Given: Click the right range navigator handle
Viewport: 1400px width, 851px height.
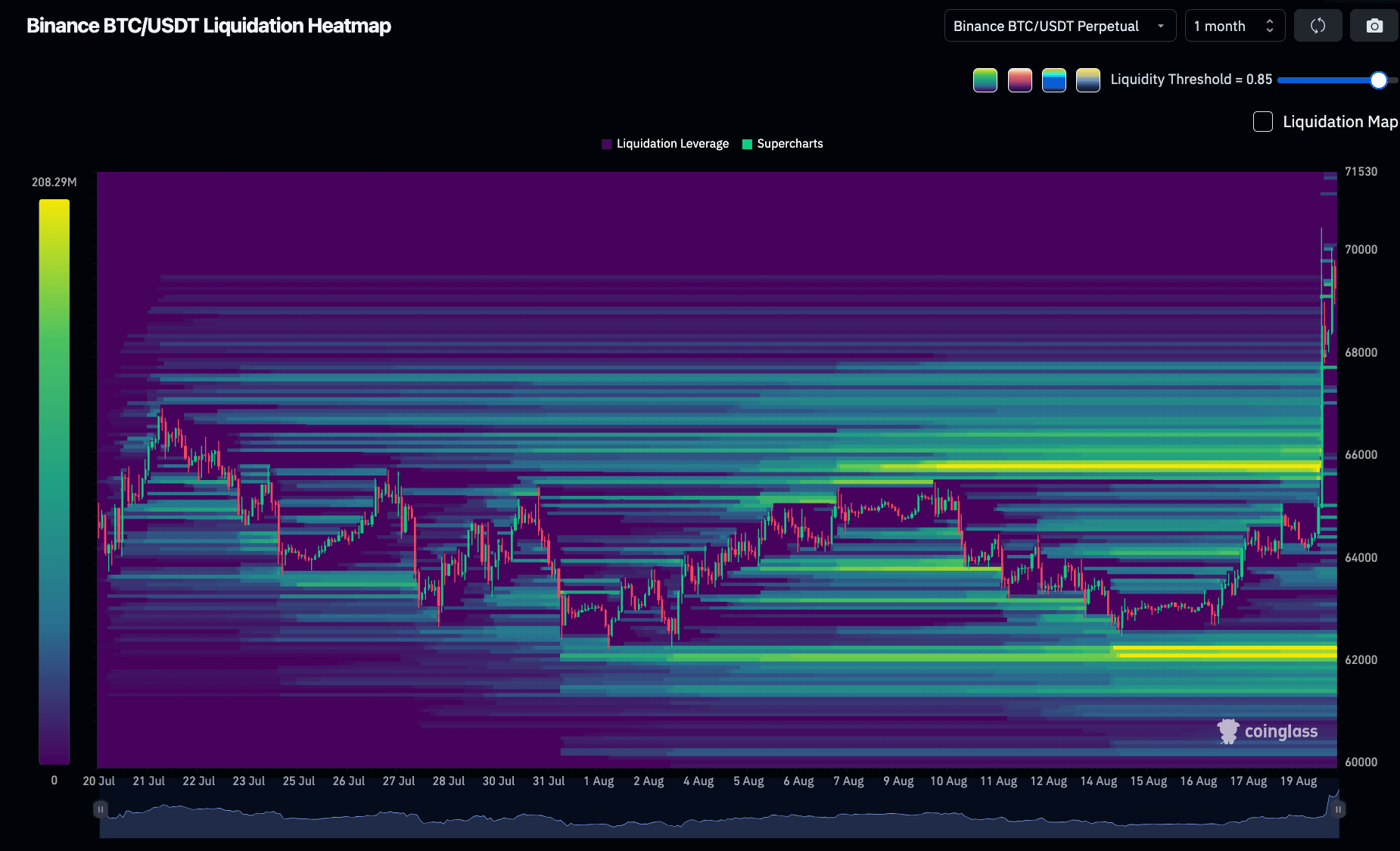Looking at the screenshot, I should 1338,809.
